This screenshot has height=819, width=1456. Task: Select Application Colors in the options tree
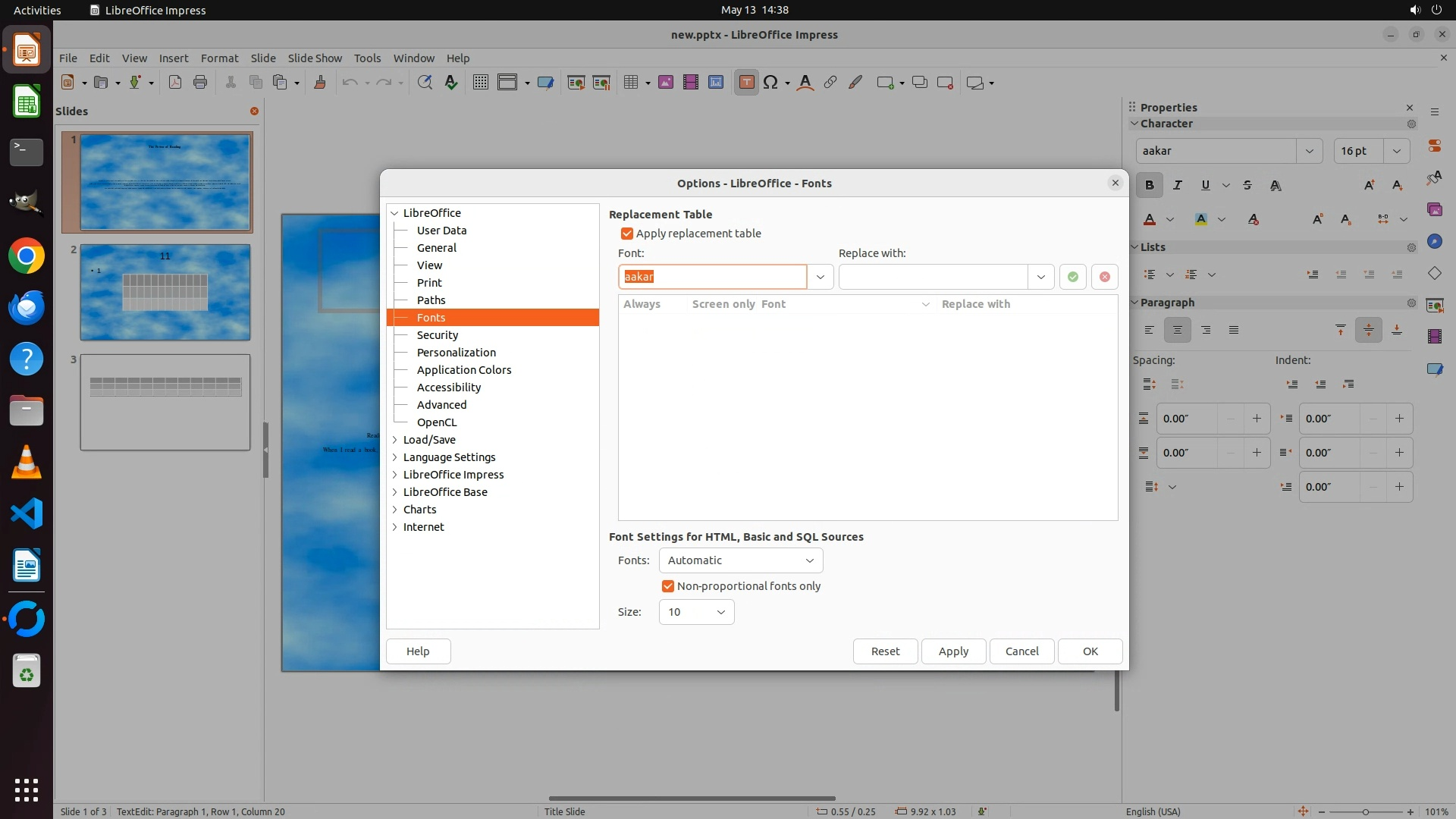tap(463, 370)
